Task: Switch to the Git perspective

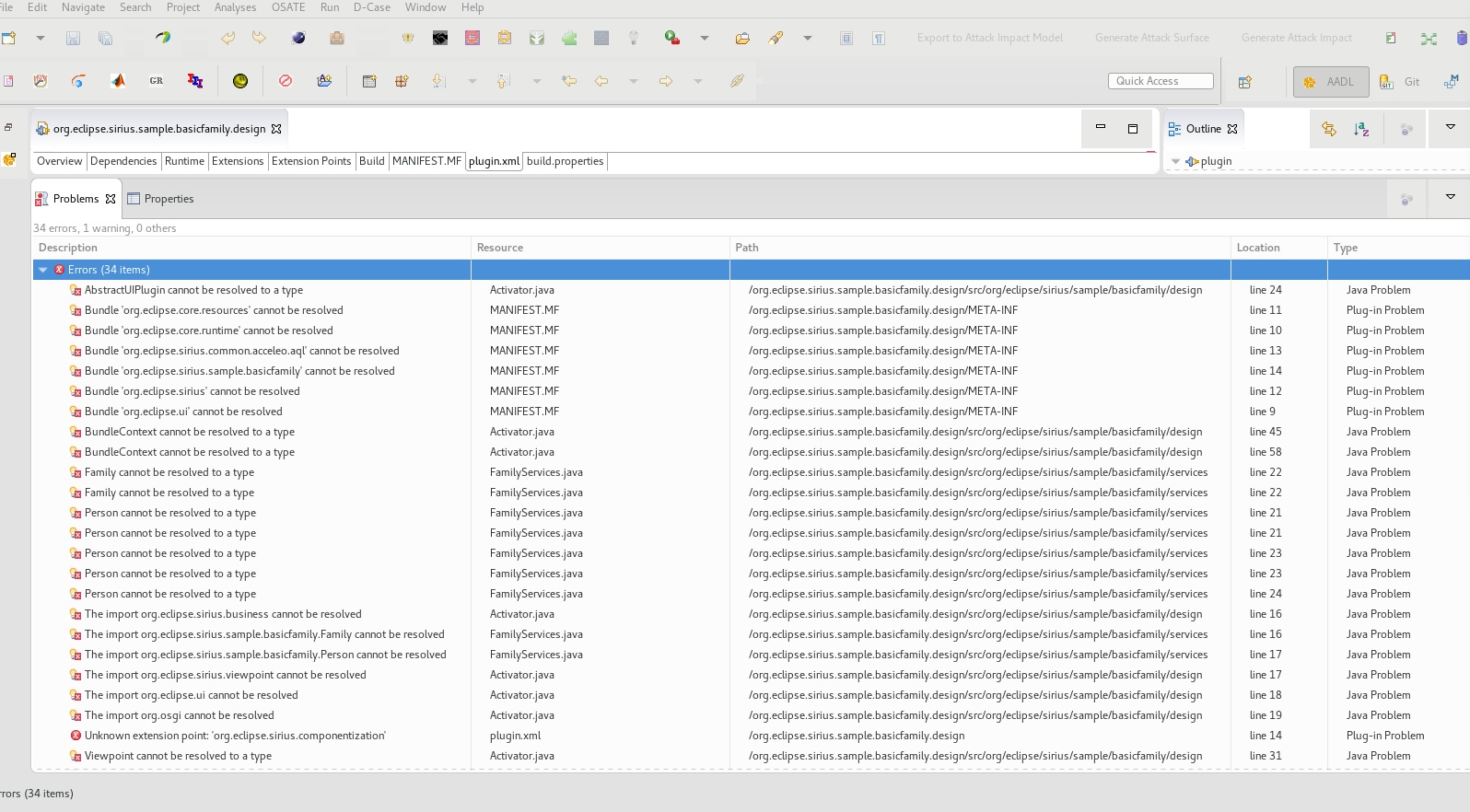Action: click(1400, 82)
